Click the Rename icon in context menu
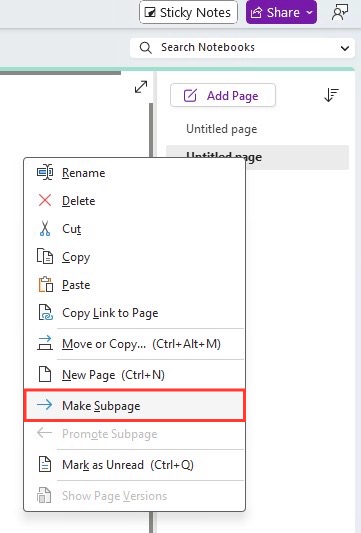361x533 pixels. (x=45, y=172)
